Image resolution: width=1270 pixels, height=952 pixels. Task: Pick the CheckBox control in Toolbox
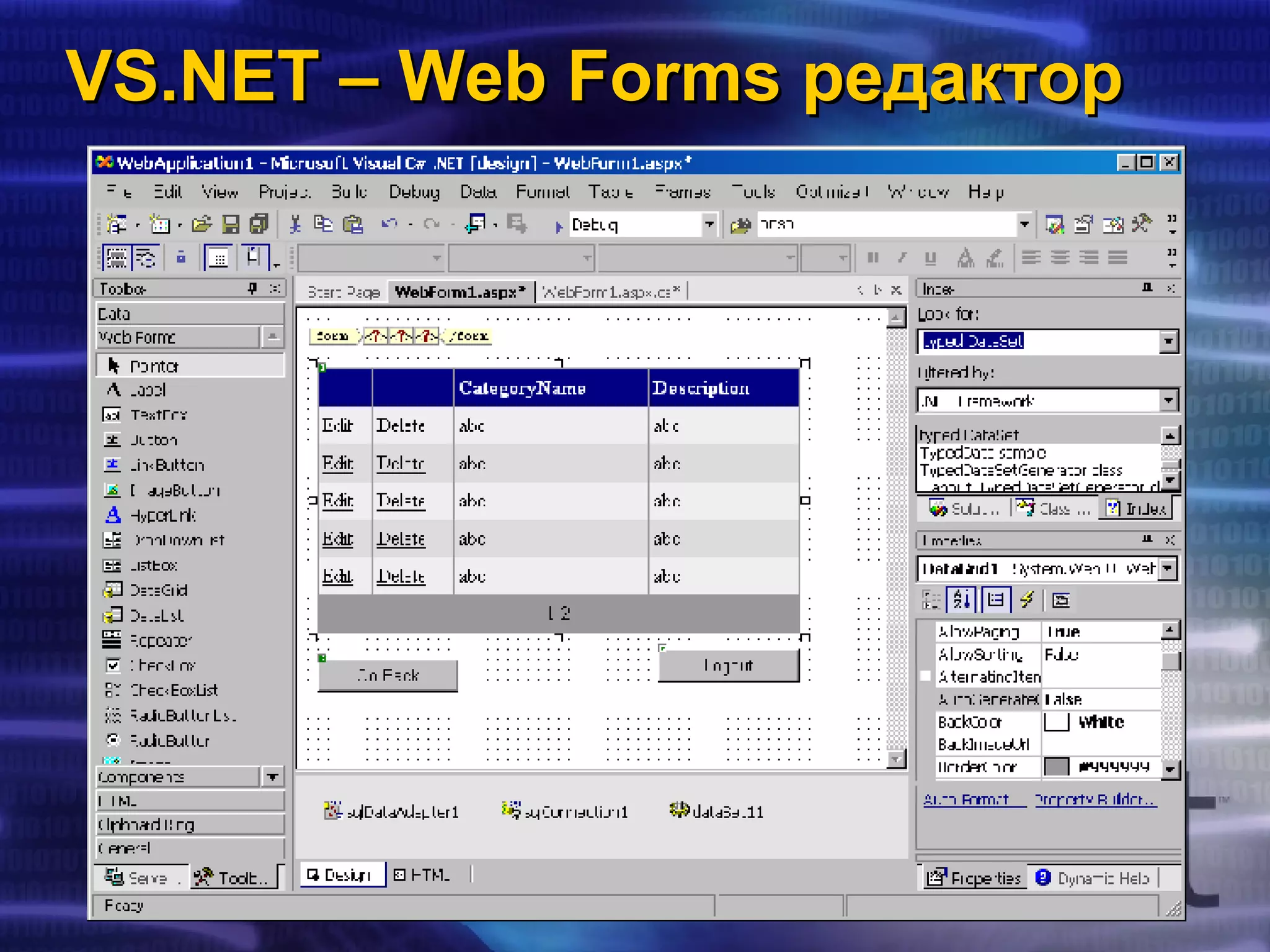click(162, 665)
